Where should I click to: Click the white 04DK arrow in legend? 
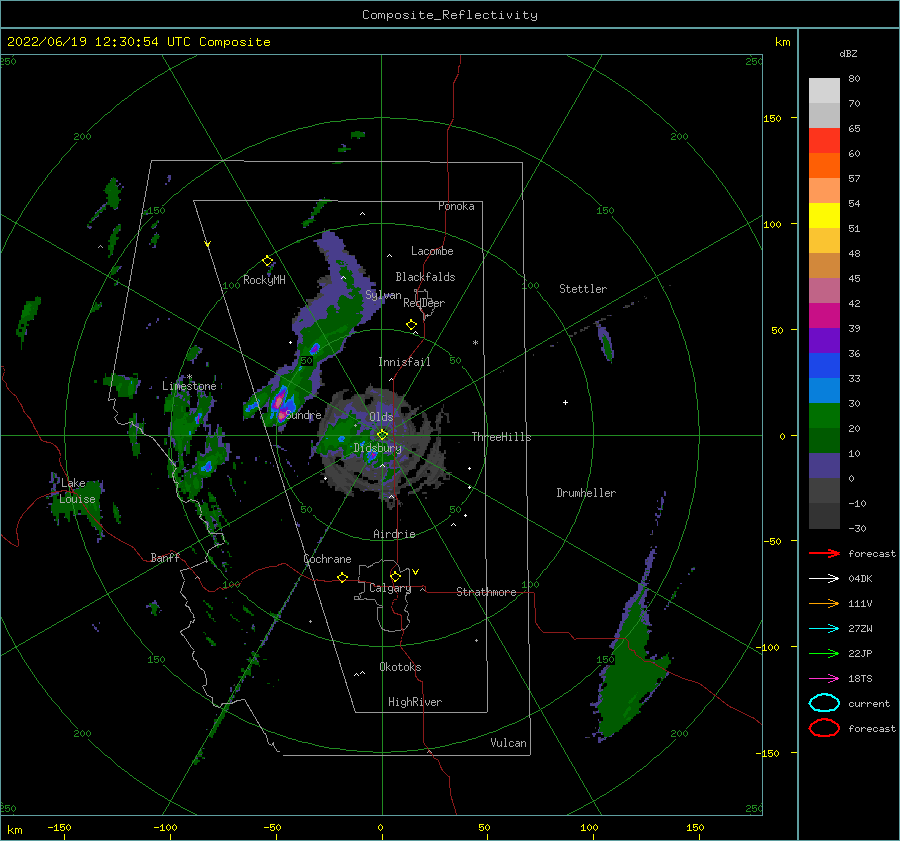824,578
